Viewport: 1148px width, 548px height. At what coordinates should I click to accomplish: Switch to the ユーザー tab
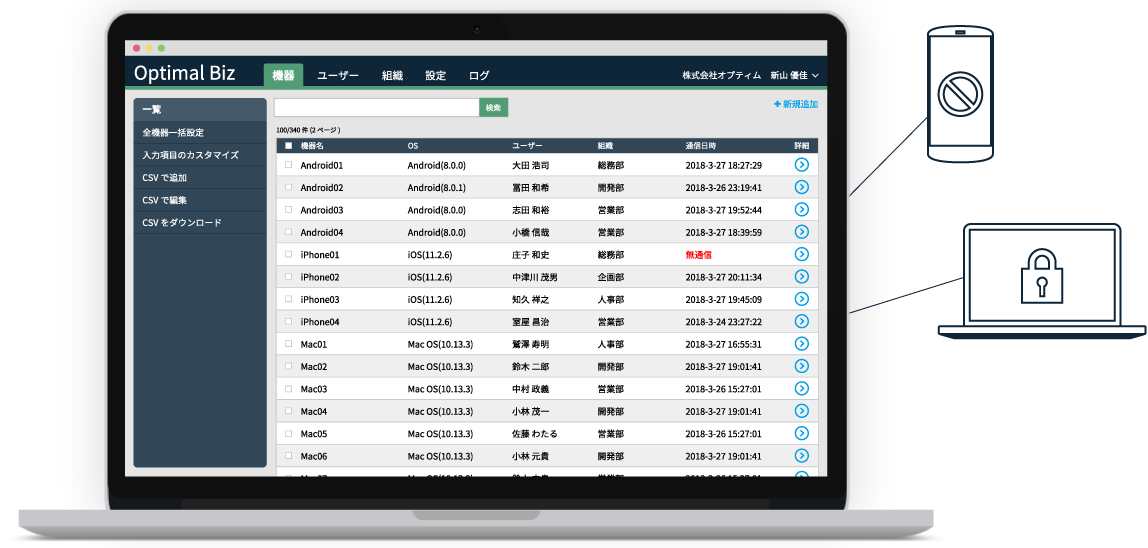tap(338, 75)
